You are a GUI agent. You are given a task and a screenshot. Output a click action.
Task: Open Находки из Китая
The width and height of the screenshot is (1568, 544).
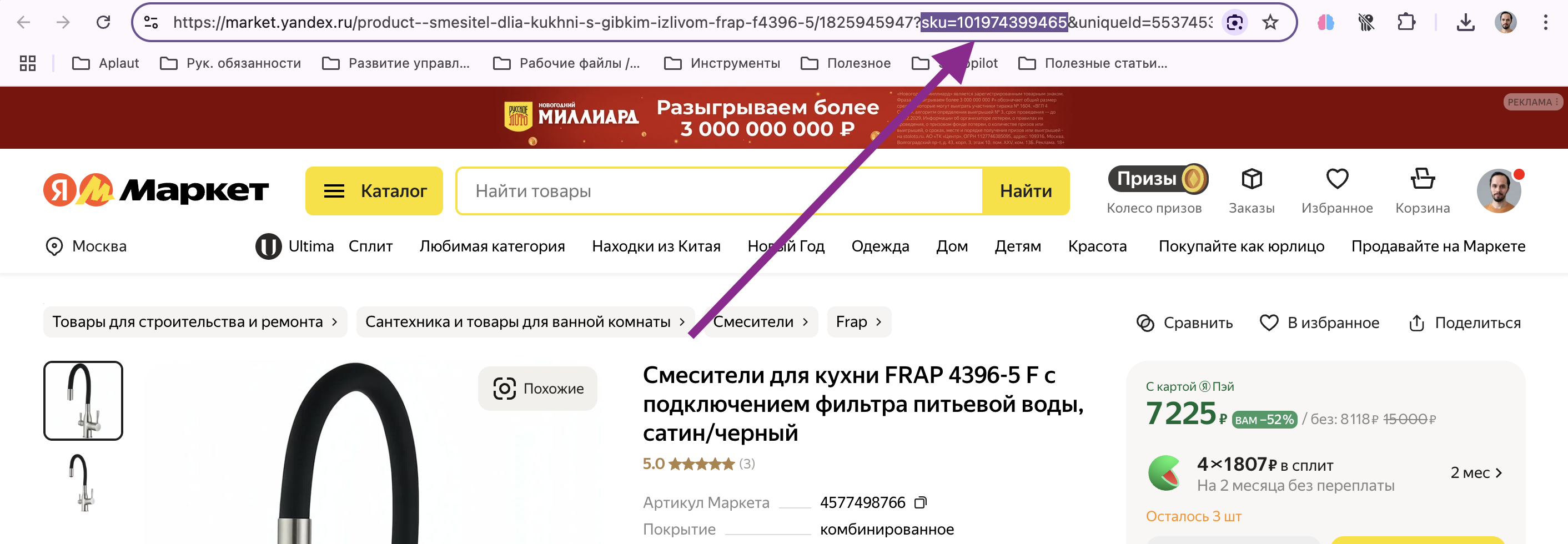(x=656, y=246)
